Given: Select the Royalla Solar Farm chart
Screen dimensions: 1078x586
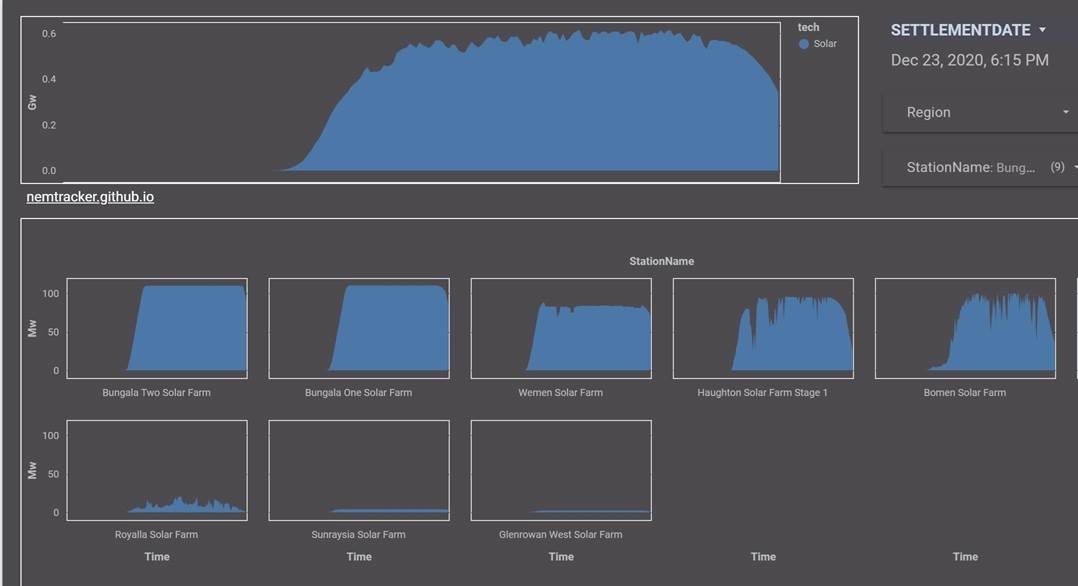Looking at the screenshot, I should click(157, 470).
